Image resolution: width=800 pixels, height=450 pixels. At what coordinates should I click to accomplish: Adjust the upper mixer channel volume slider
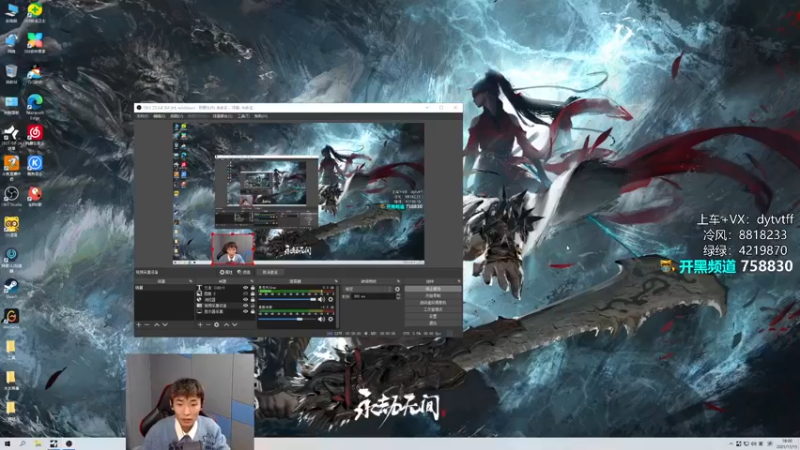pyautogui.click(x=287, y=299)
